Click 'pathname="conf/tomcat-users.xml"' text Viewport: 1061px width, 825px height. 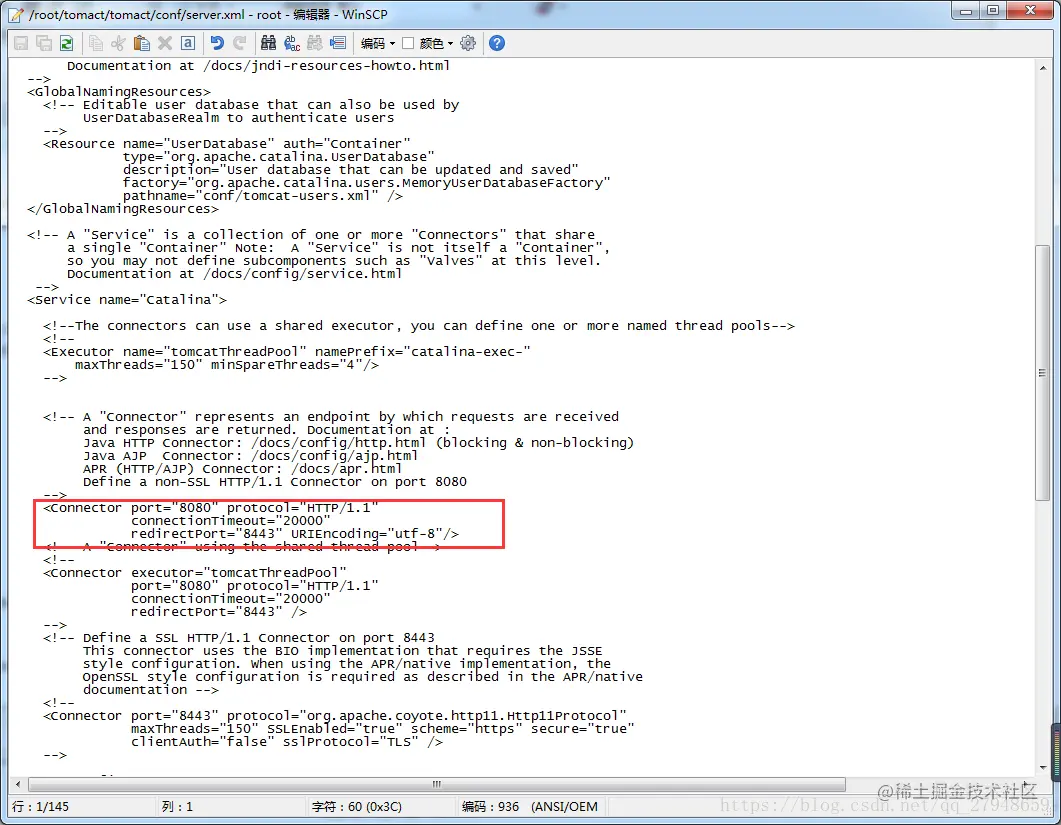[x=250, y=196]
